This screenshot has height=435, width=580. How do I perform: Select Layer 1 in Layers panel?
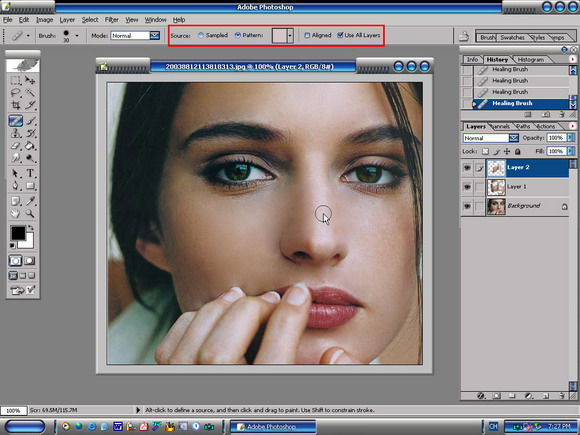[x=527, y=186]
